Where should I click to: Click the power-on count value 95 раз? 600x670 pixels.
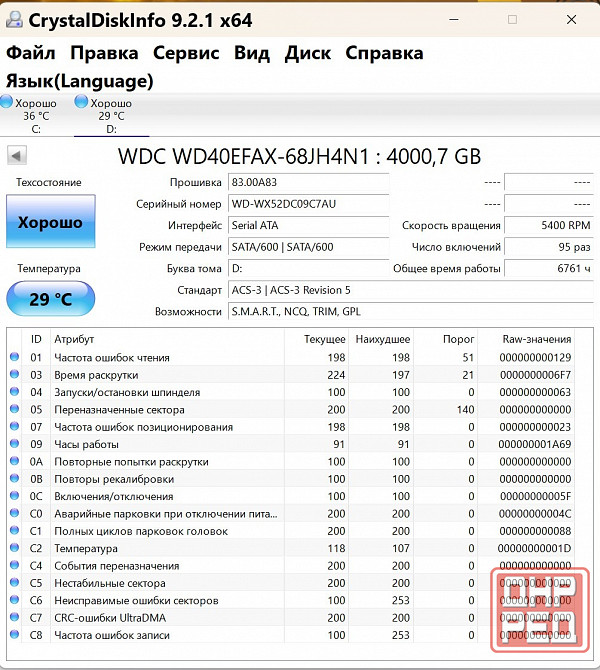(549, 247)
